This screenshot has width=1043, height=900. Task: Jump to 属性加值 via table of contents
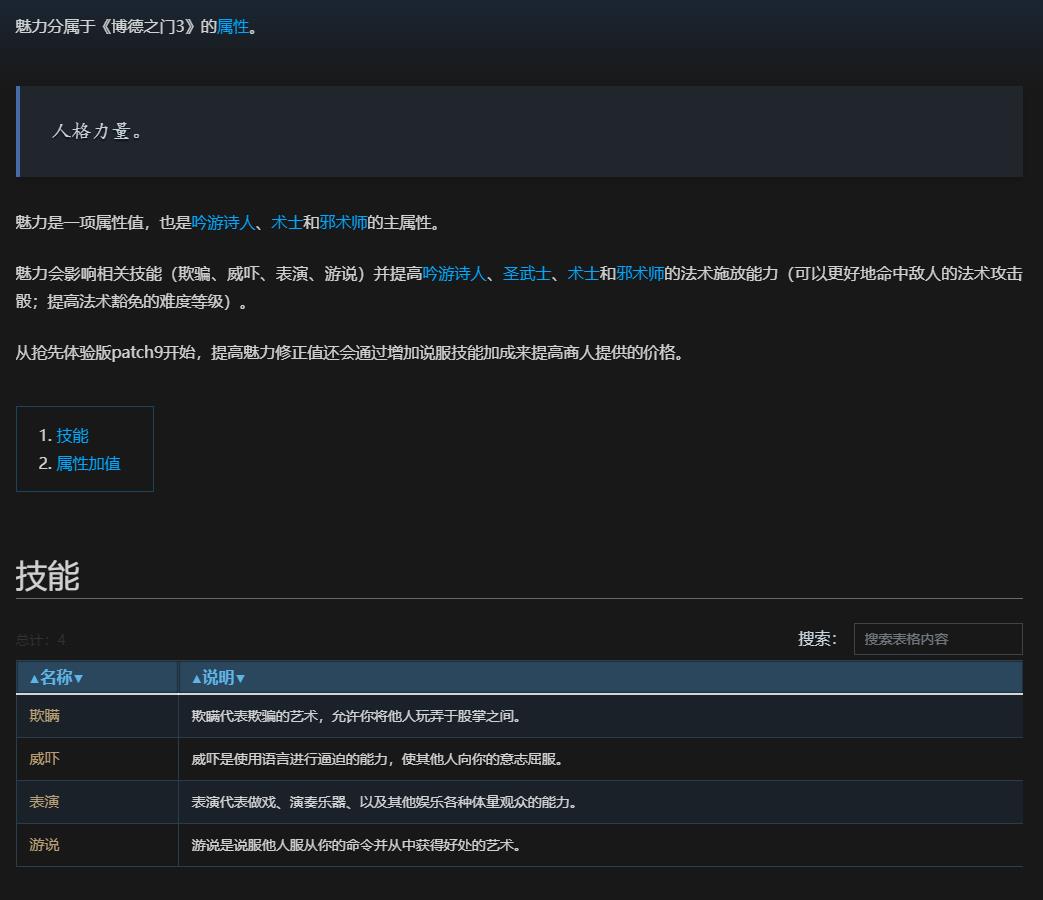point(88,463)
